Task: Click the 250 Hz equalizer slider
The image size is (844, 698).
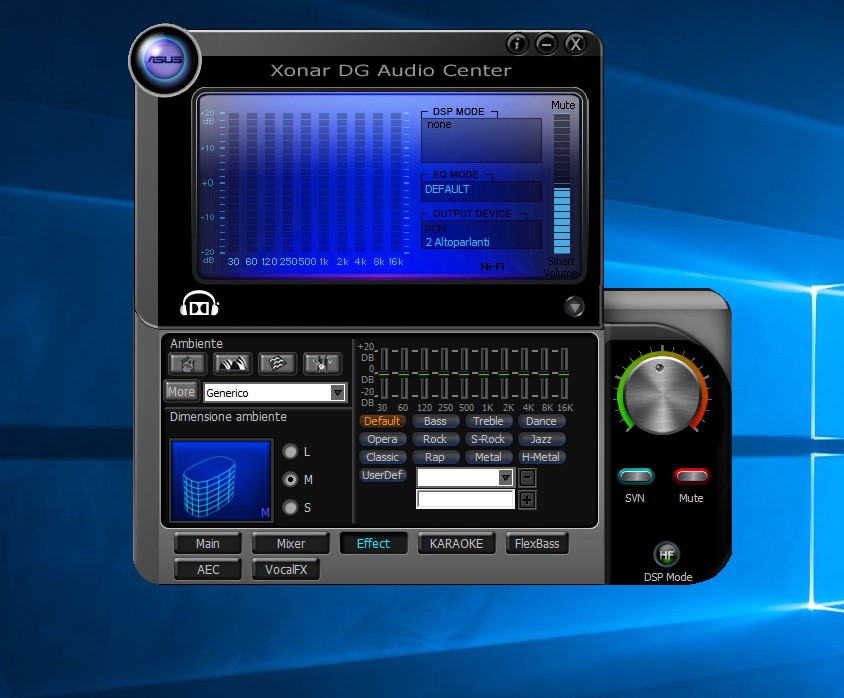Action: [444, 373]
